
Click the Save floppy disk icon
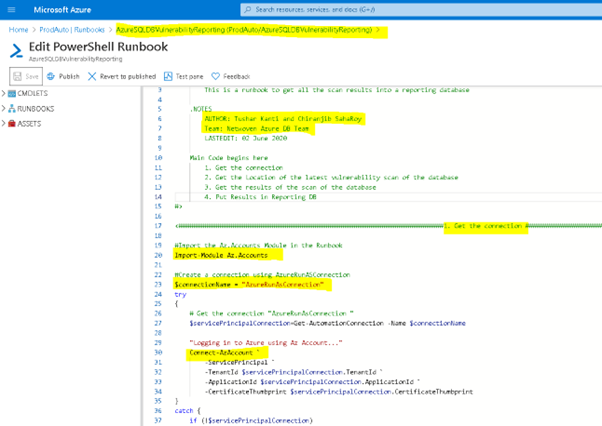(x=17, y=76)
